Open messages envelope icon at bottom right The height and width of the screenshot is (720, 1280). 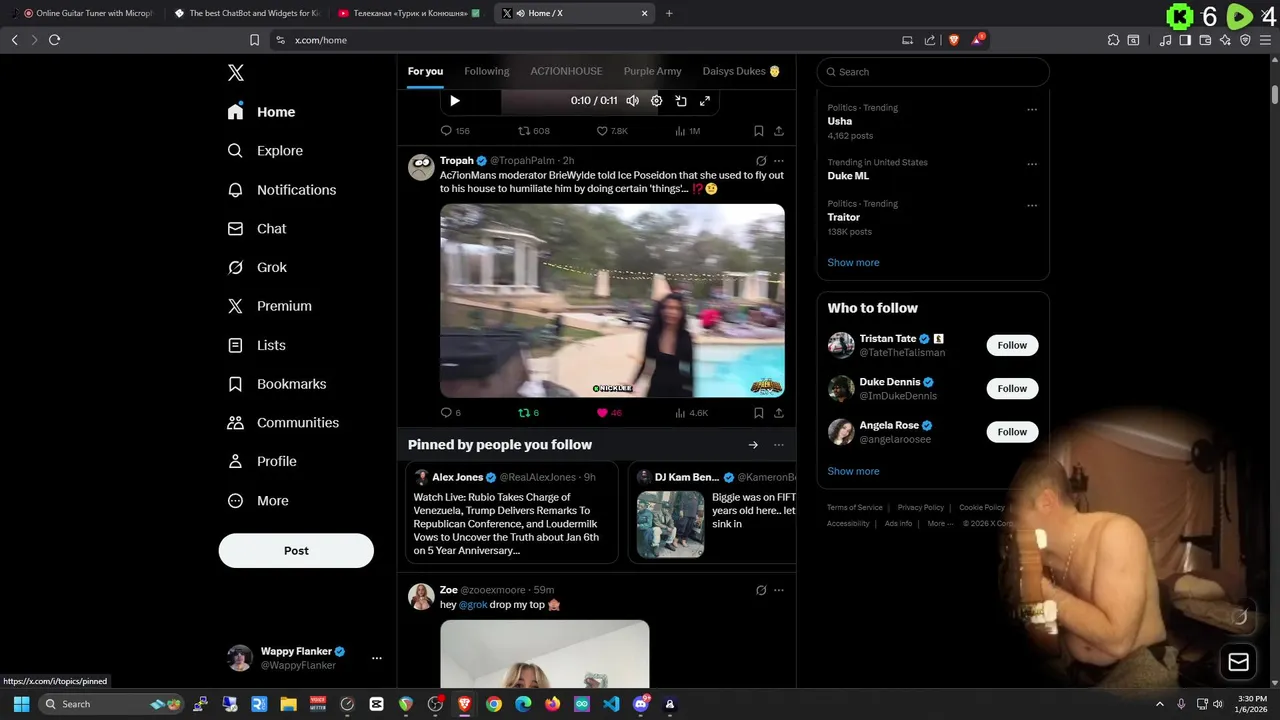click(x=1238, y=662)
